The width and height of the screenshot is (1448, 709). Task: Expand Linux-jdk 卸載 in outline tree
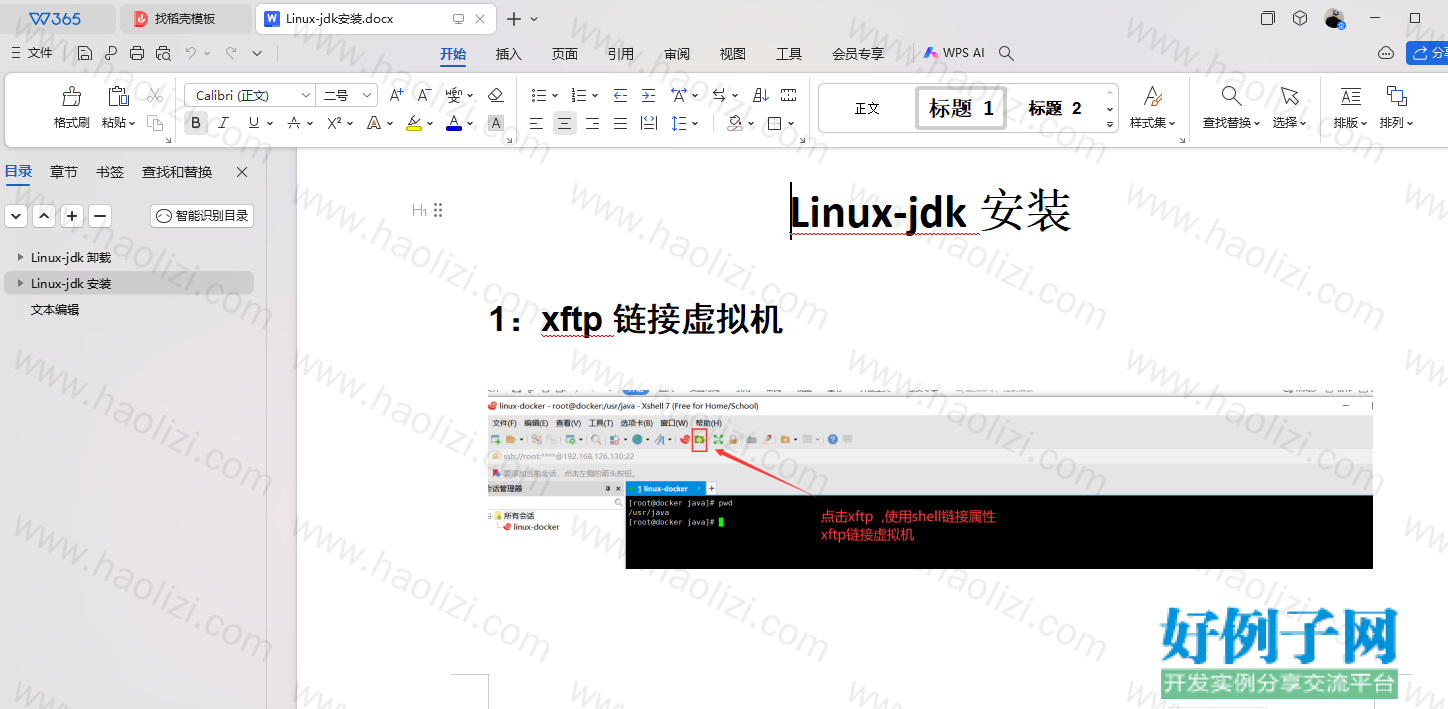[x=21, y=257]
